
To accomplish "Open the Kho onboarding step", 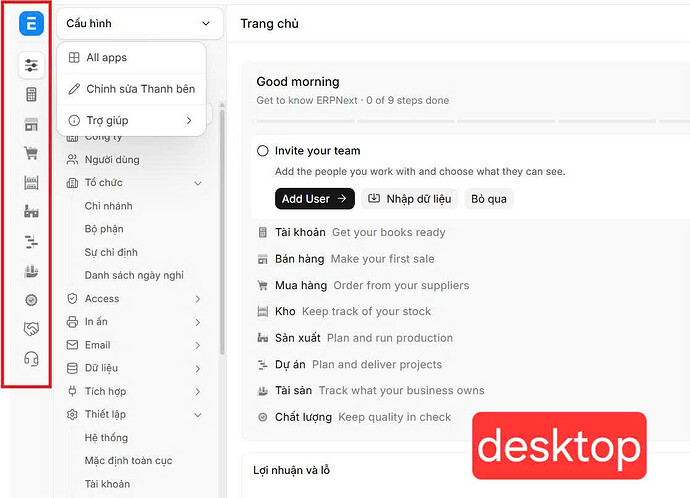I will 344,311.
